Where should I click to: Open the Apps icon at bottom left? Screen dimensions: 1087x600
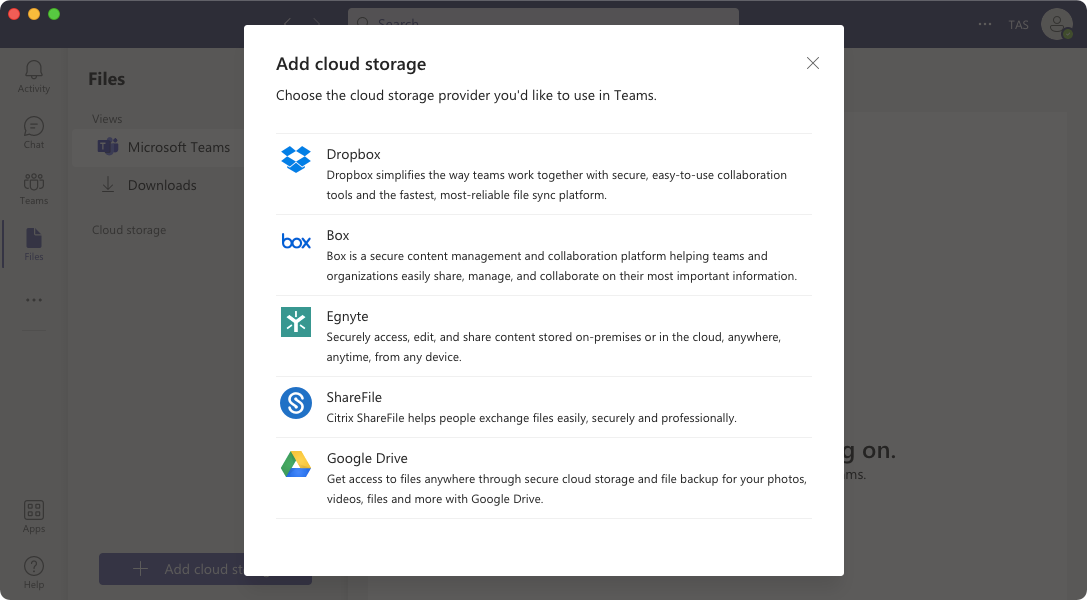pyautogui.click(x=33, y=513)
